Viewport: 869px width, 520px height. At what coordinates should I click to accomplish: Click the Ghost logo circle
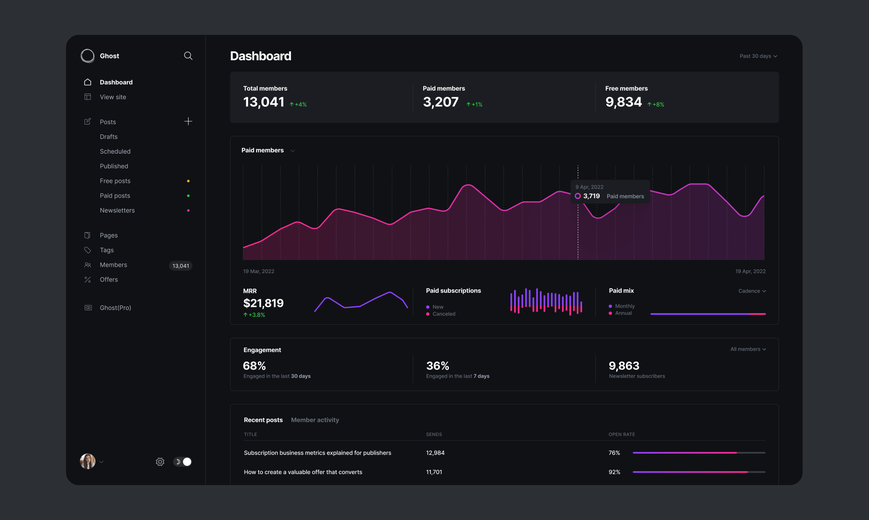point(88,56)
